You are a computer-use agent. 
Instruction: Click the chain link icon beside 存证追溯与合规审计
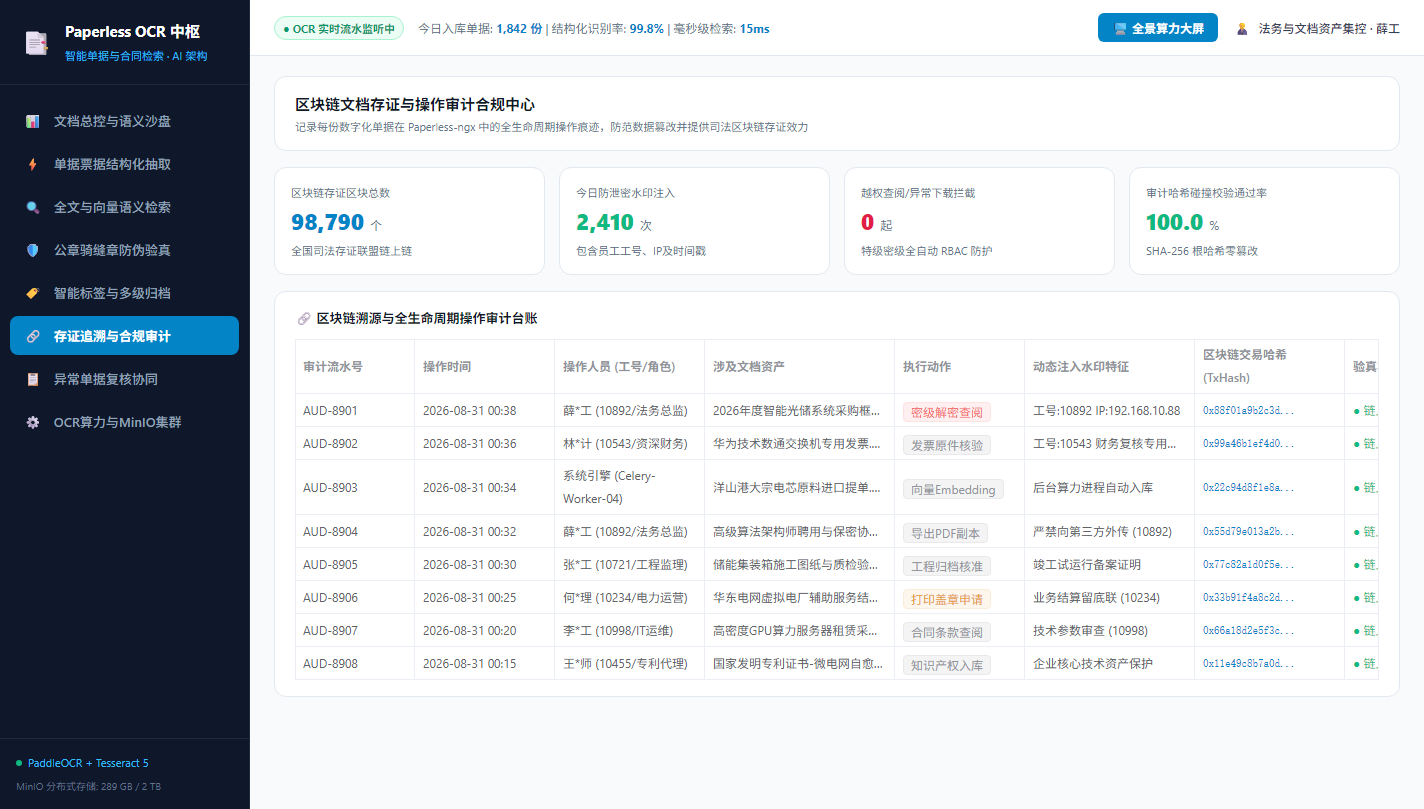[x=33, y=336]
